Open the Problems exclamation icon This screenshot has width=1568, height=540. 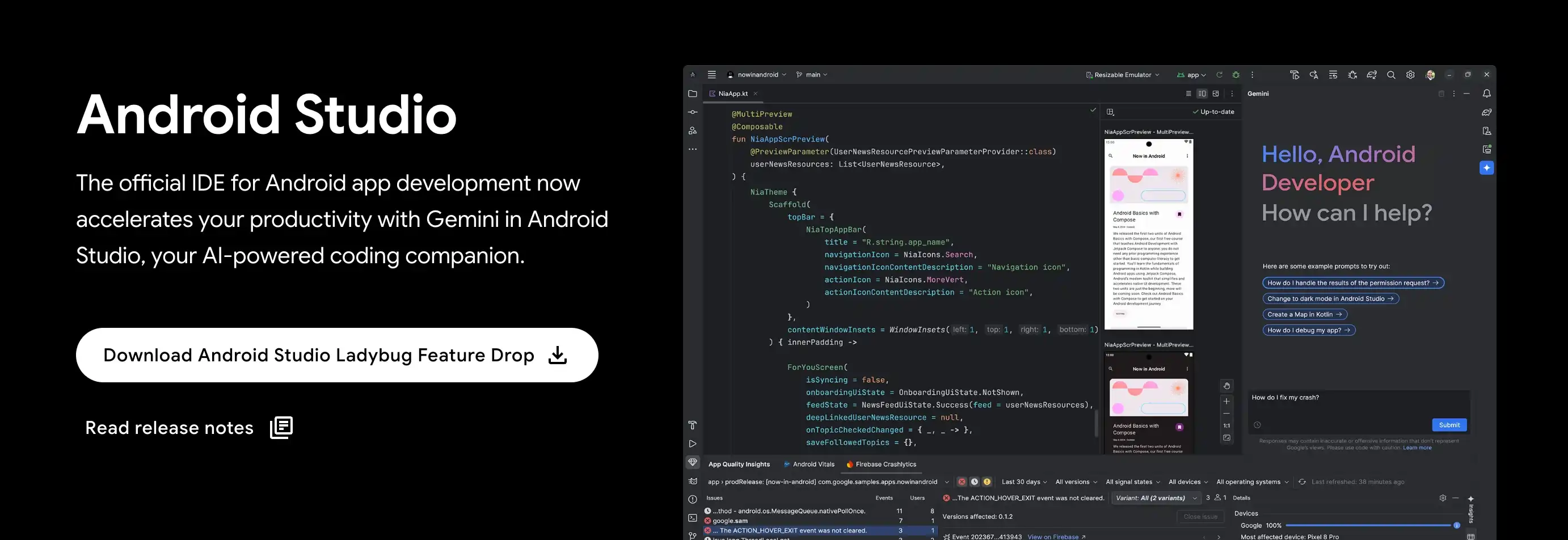point(693,499)
